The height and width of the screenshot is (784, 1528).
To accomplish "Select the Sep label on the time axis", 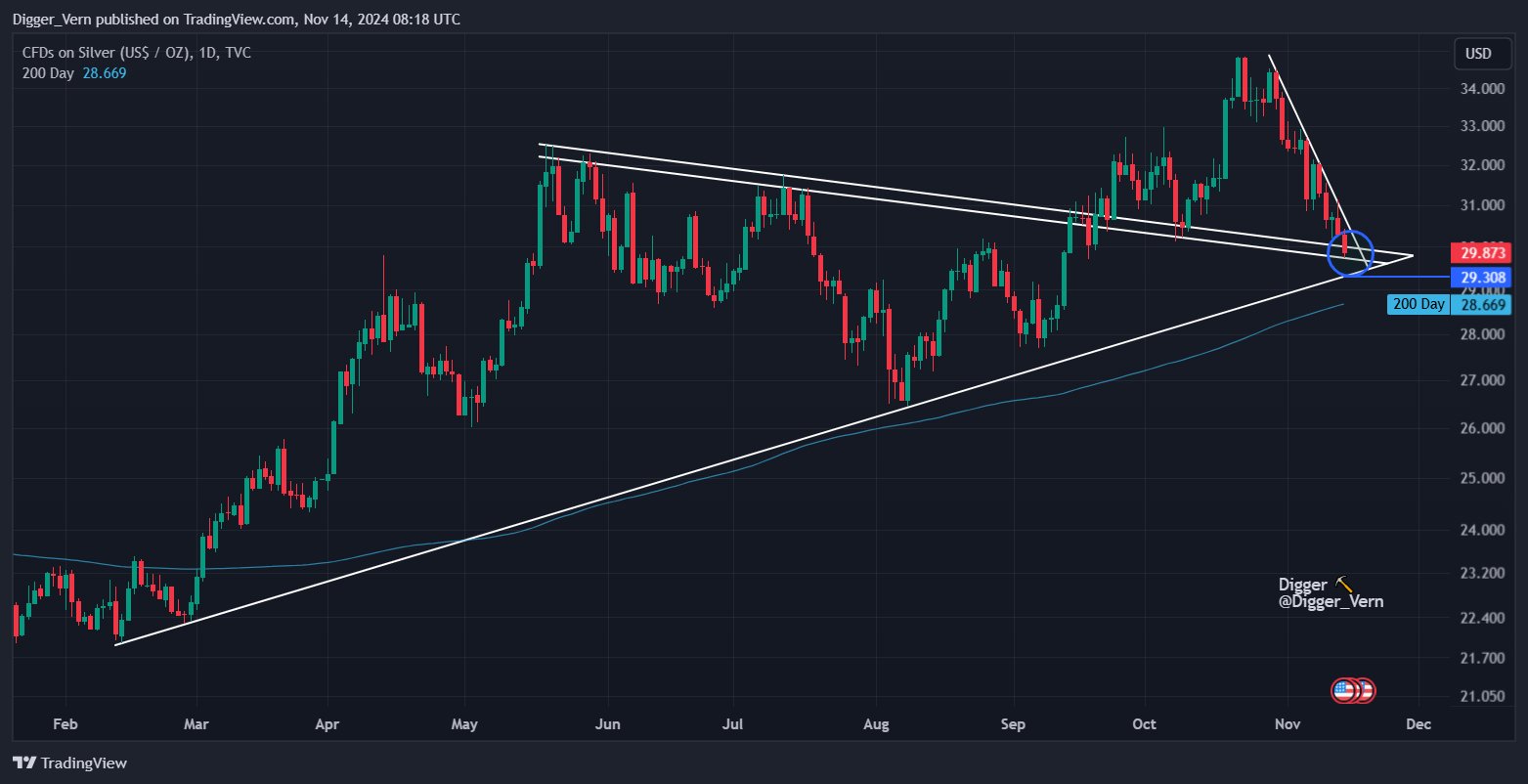I will (x=1014, y=724).
